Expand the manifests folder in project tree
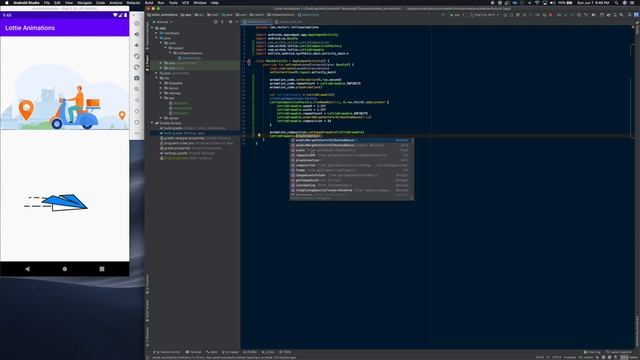 point(156,33)
